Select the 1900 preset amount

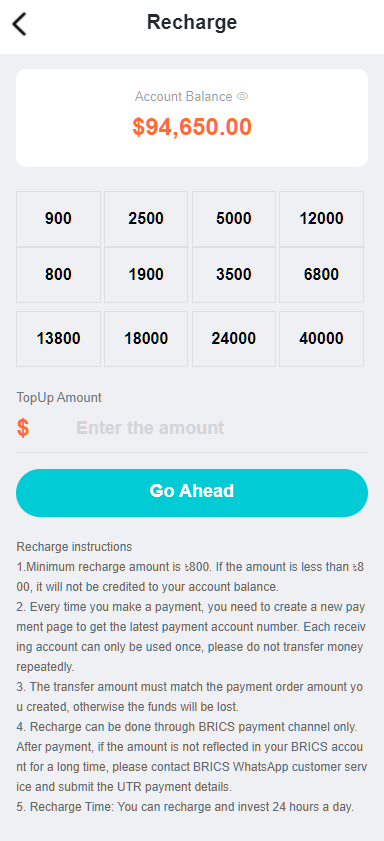[146, 275]
